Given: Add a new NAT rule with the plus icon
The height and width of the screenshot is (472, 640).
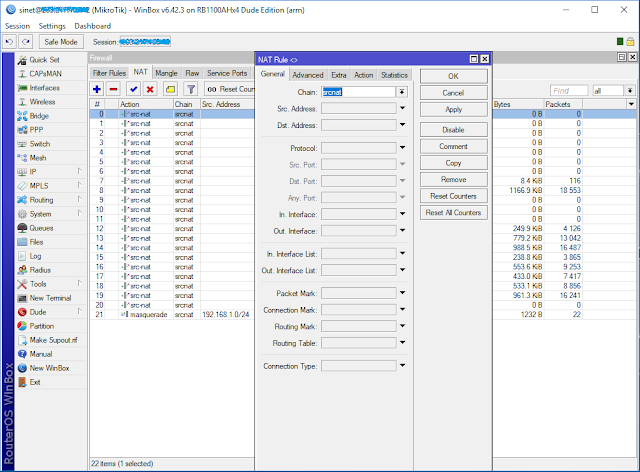Looking at the screenshot, I should click(97, 89).
